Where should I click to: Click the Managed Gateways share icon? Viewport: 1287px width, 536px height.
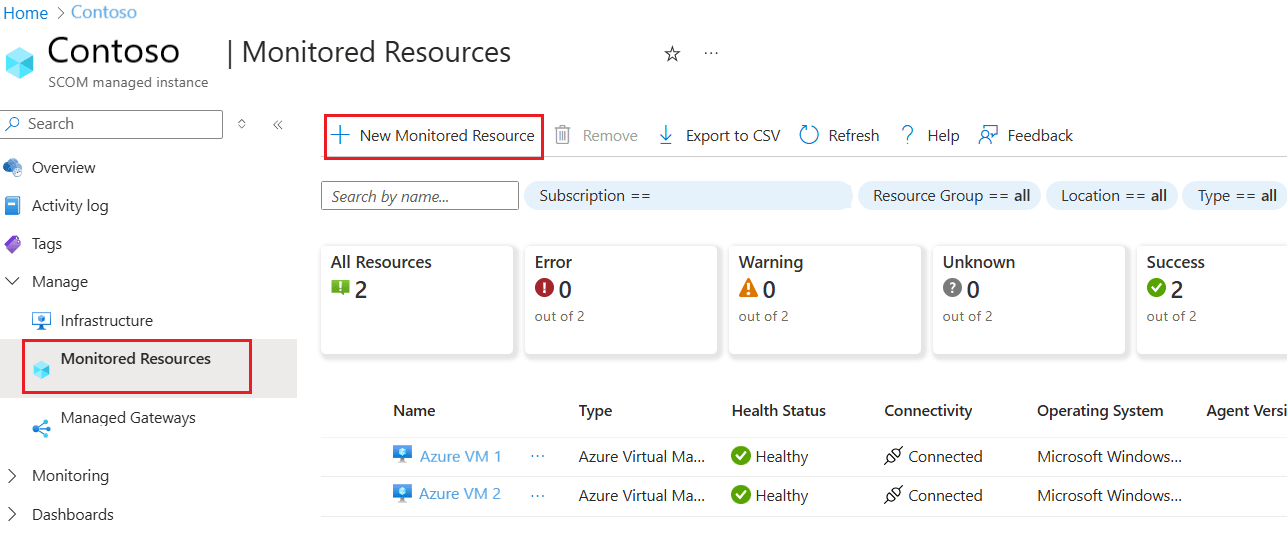click(x=41, y=428)
